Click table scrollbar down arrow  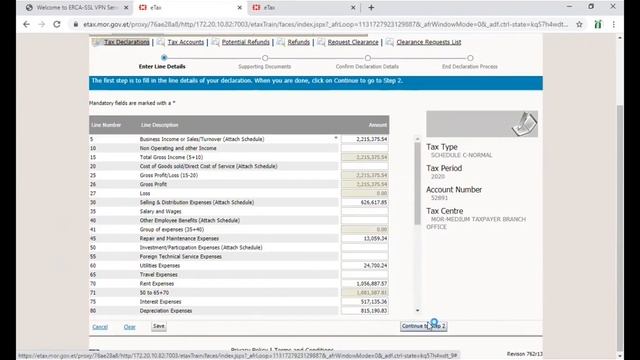pos(417,311)
